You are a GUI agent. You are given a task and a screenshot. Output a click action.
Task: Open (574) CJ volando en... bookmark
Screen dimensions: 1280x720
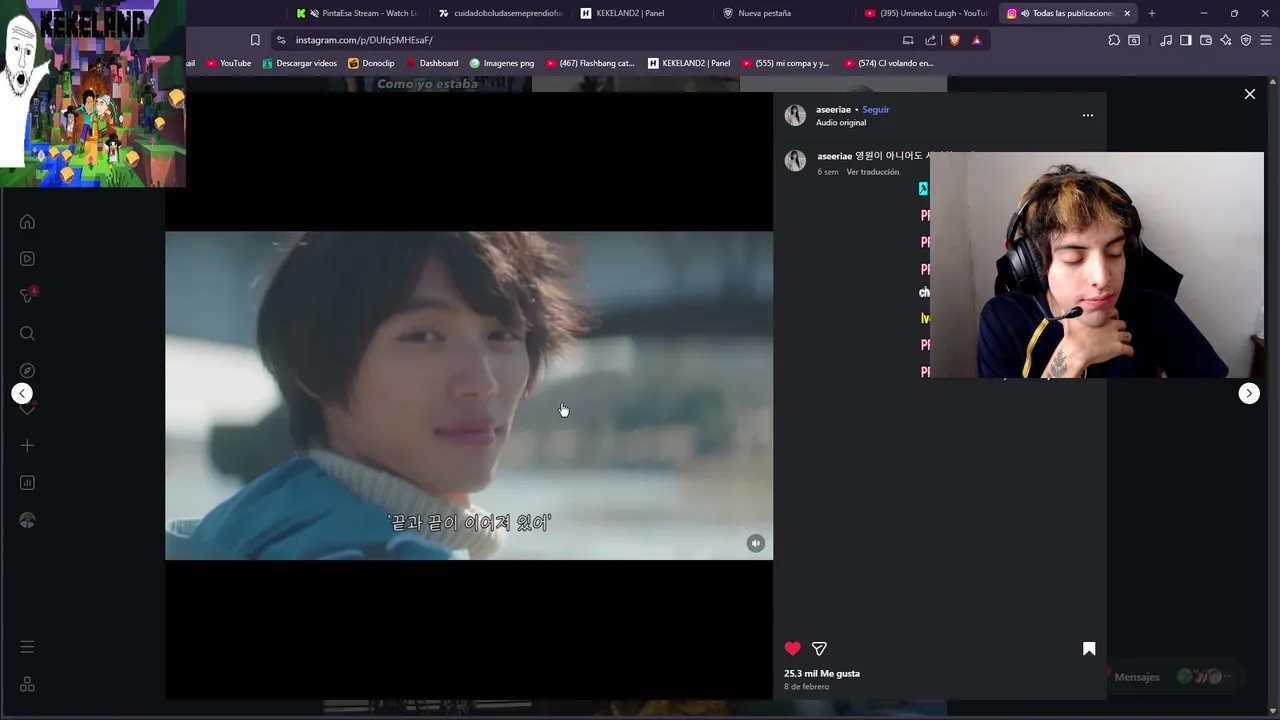point(889,63)
